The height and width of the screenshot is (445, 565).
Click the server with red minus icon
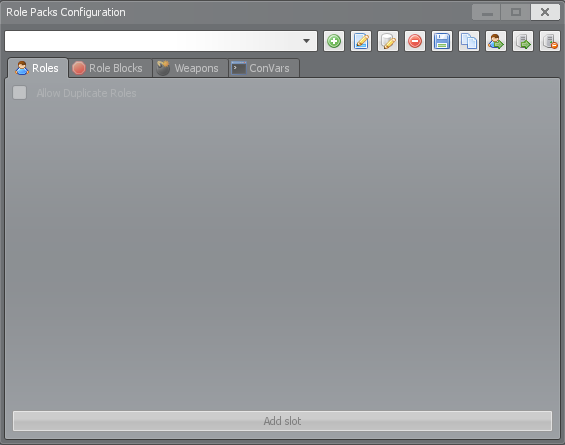550,41
